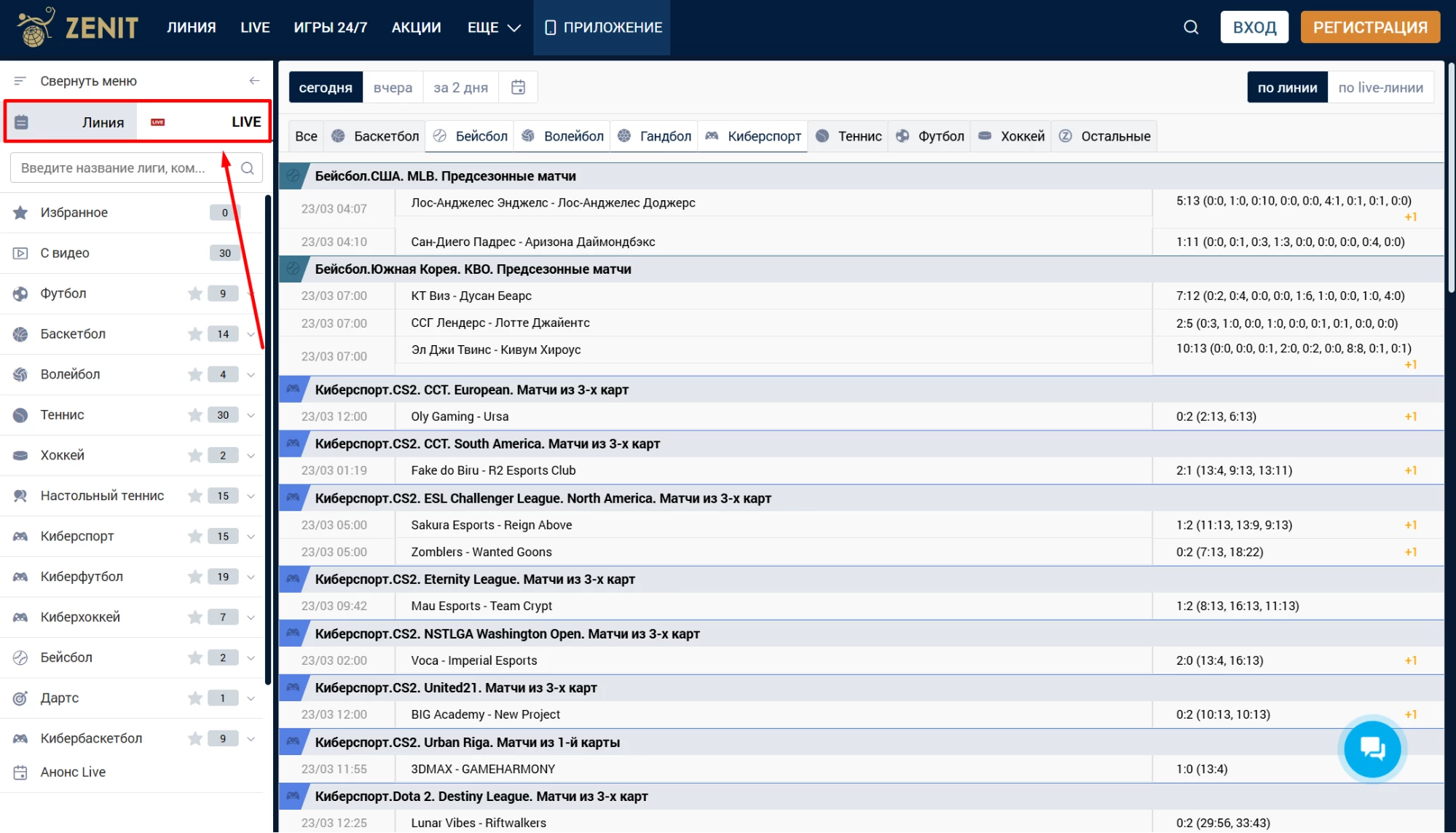Filter results by Гандбол
The width and height of the screenshot is (1456, 833).
pyautogui.click(x=654, y=136)
